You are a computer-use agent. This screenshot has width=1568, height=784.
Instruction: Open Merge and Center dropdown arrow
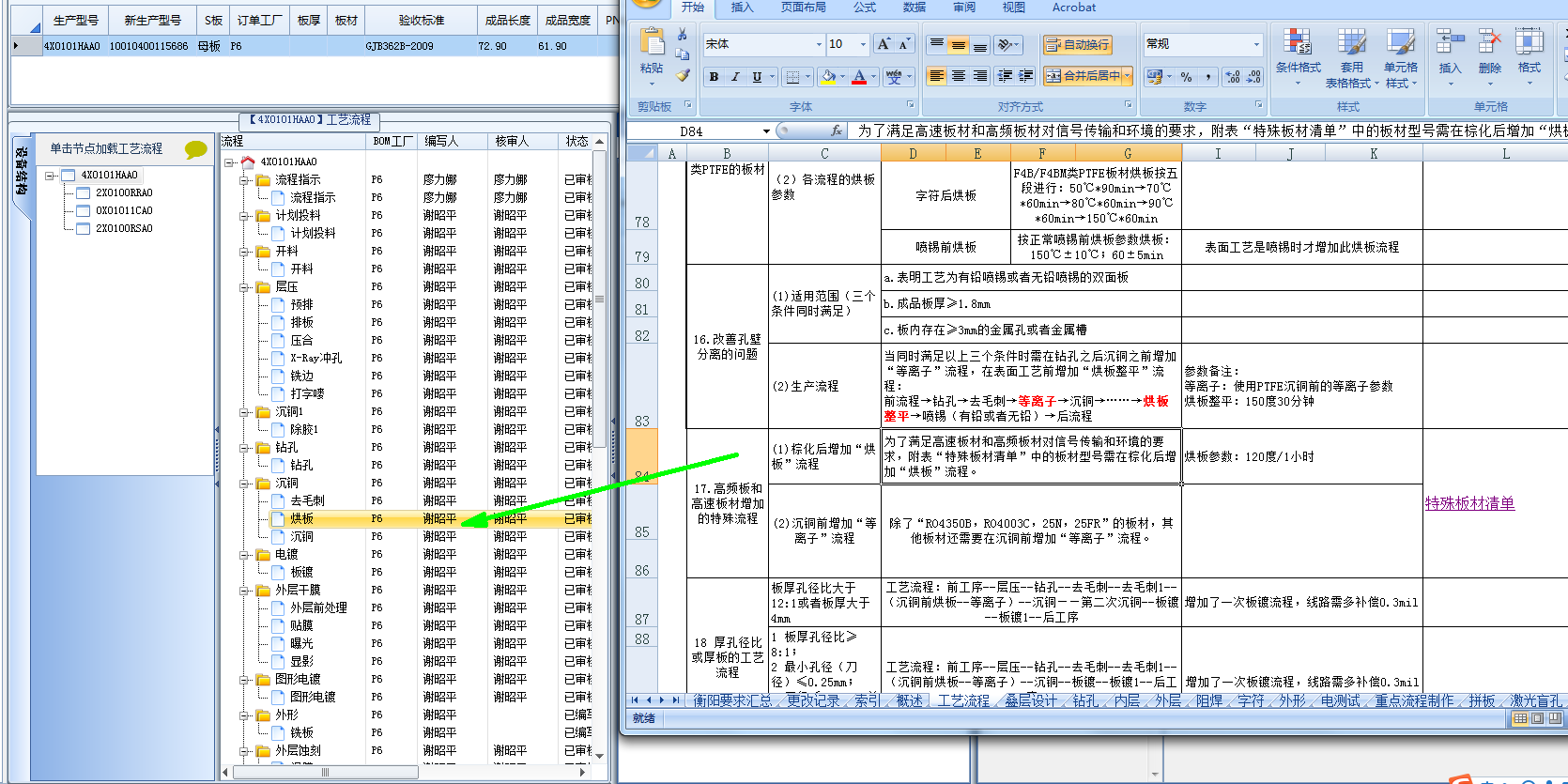coord(1128,76)
